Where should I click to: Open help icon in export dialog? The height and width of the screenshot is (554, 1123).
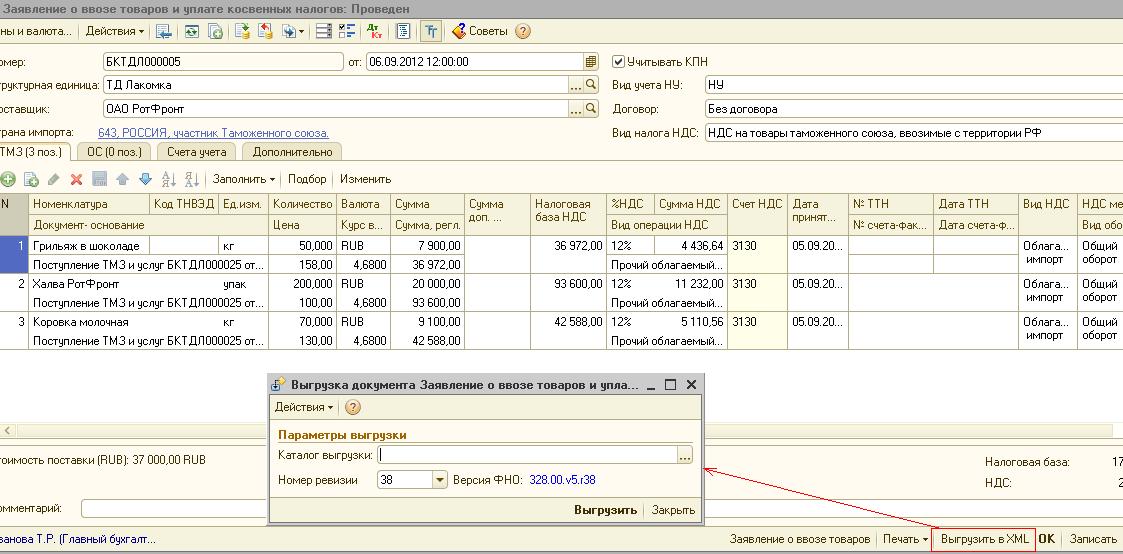(x=352, y=407)
